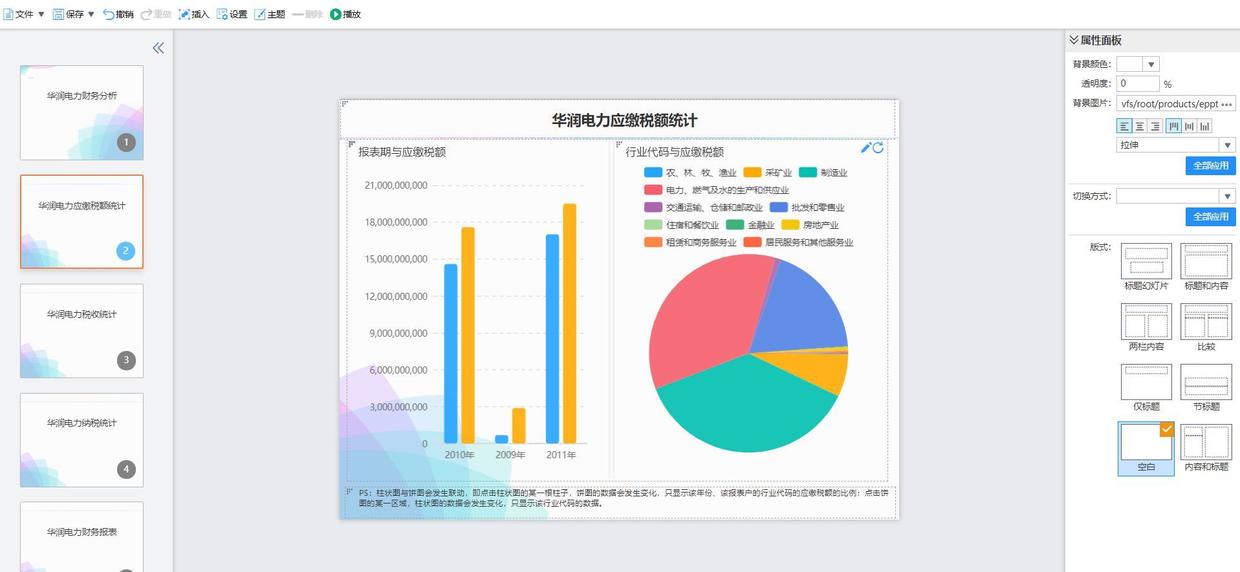Image resolution: width=1240 pixels, height=572 pixels.
Task: Start slideshow with 播放 play icon
Action: [336, 14]
